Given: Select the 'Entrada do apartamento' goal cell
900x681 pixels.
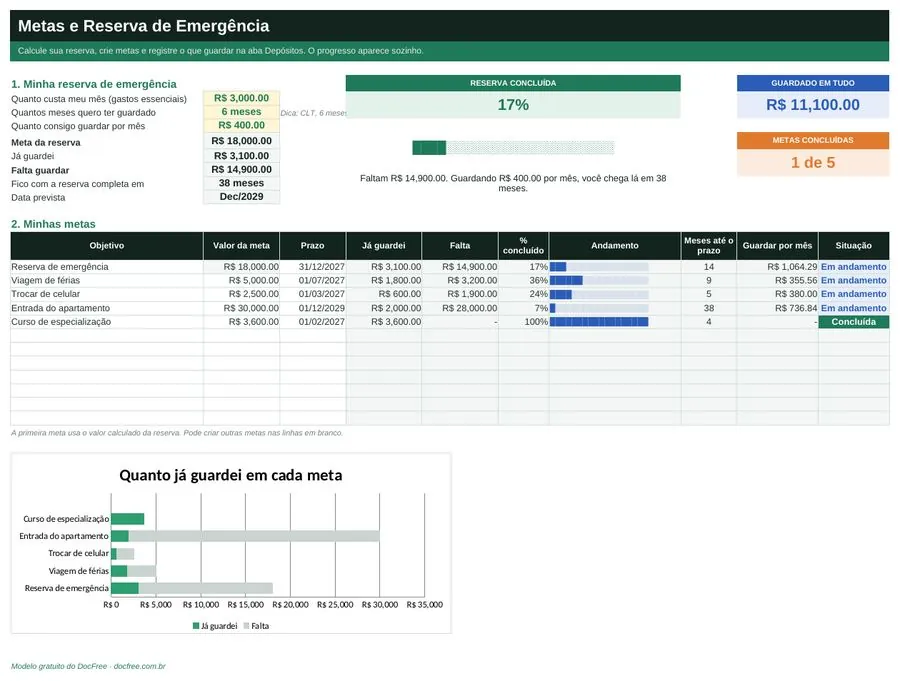Looking at the screenshot, I should pos(107,308).
